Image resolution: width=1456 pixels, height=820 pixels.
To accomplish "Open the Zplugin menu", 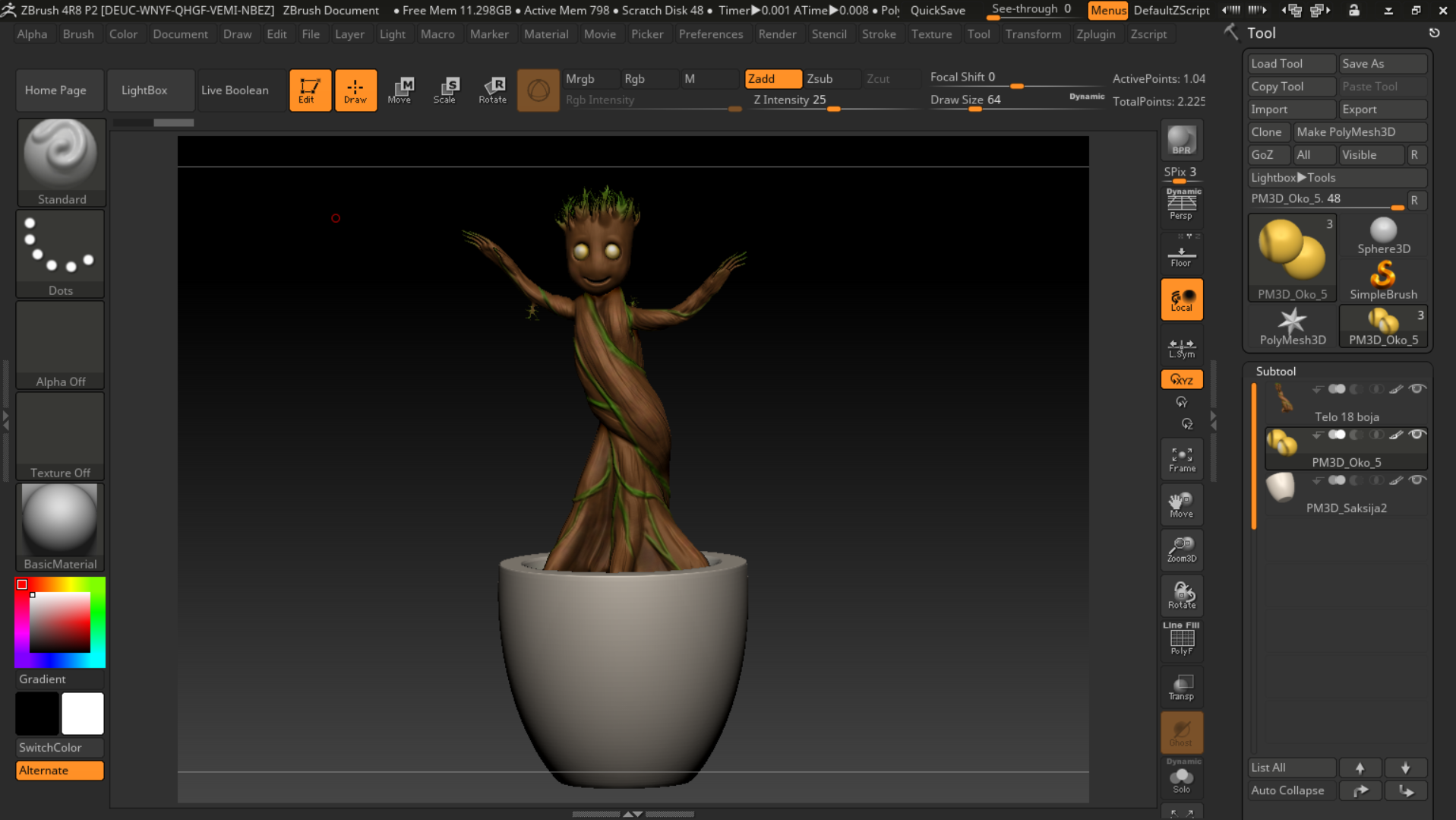I will 1095,34.
